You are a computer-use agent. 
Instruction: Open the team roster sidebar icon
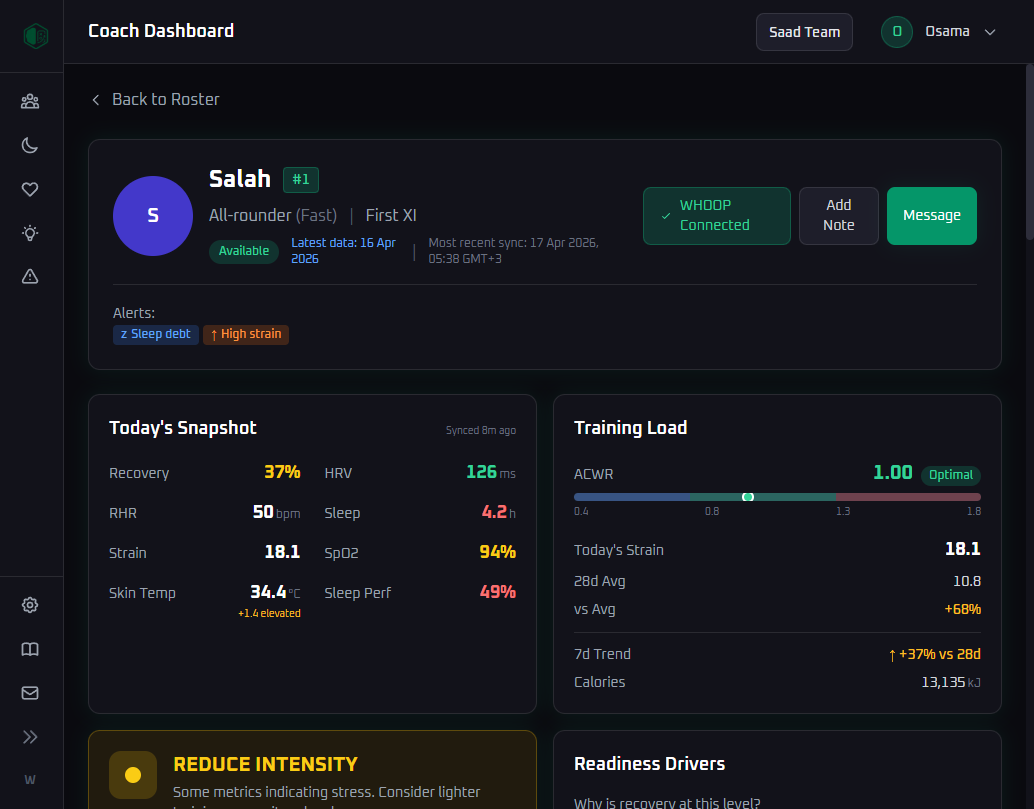point(30,101)
